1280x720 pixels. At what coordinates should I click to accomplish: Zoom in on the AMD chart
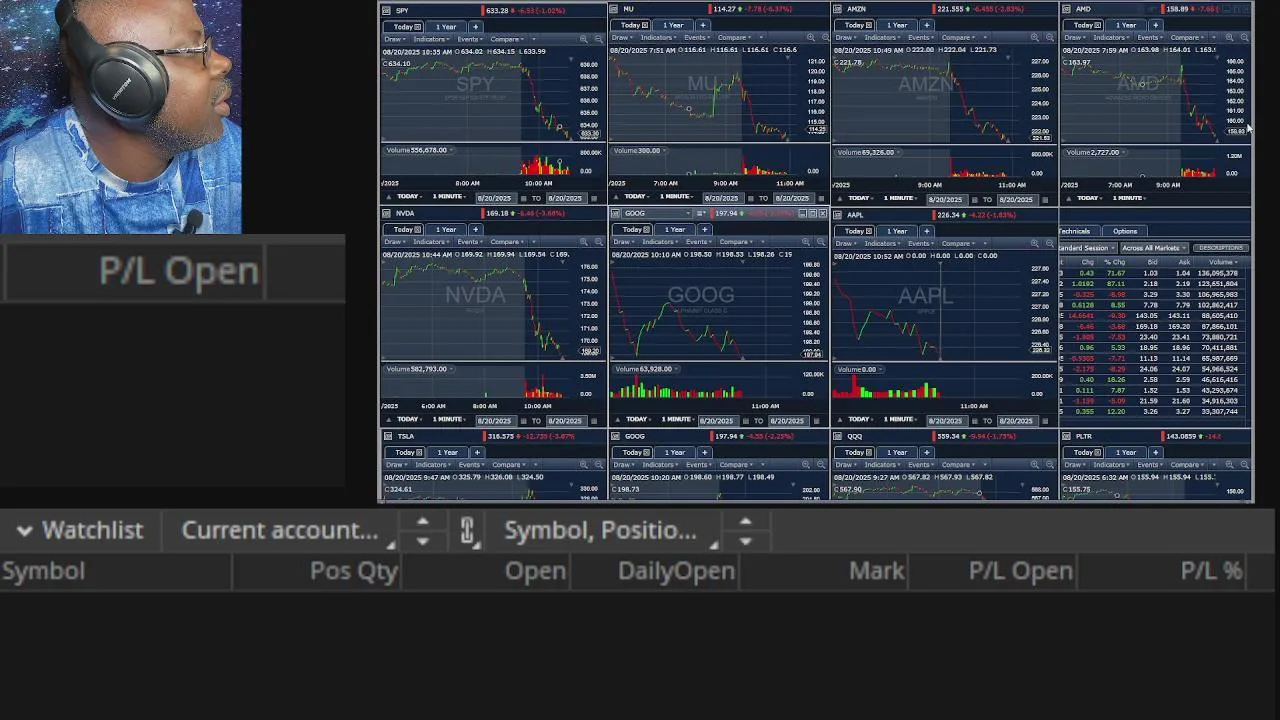(1229, 37)
